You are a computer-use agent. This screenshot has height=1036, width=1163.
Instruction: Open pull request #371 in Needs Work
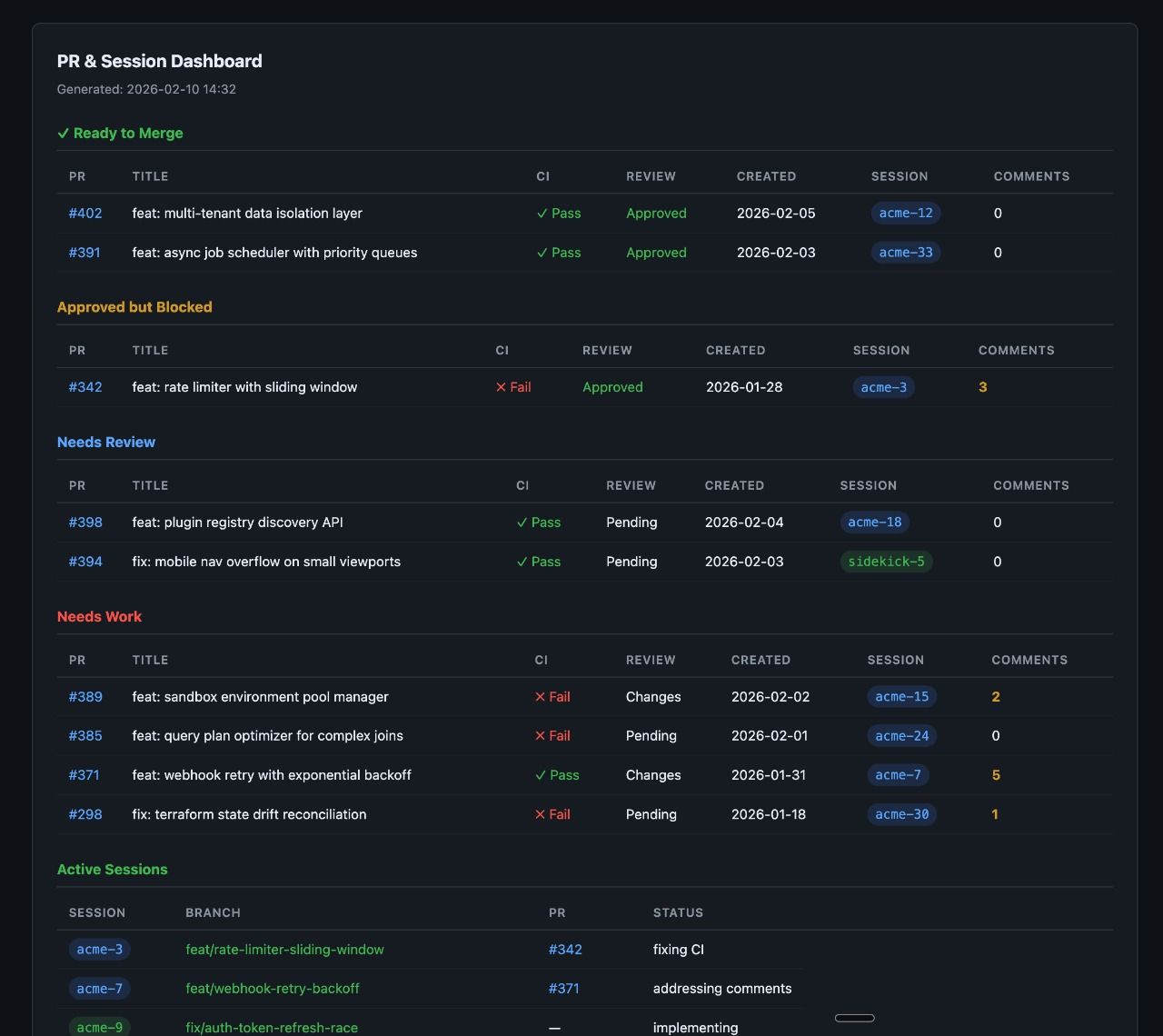click(84, 775)
